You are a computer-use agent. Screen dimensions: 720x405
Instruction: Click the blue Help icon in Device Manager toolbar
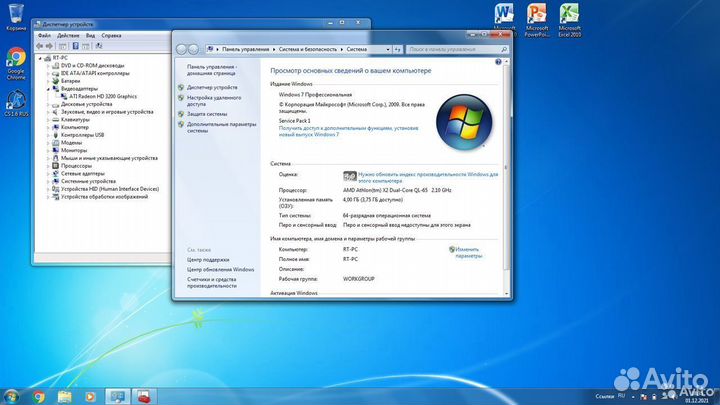(x=75, y=46)
